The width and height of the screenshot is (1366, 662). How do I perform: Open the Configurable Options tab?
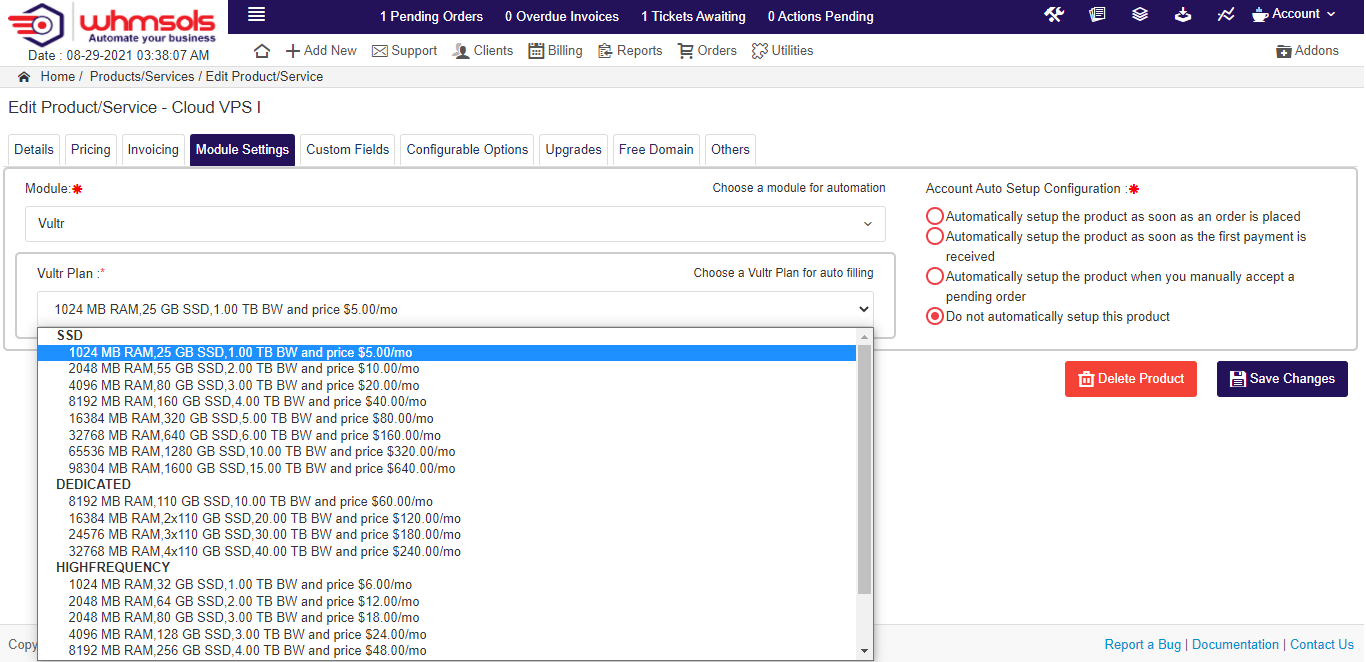467,150
